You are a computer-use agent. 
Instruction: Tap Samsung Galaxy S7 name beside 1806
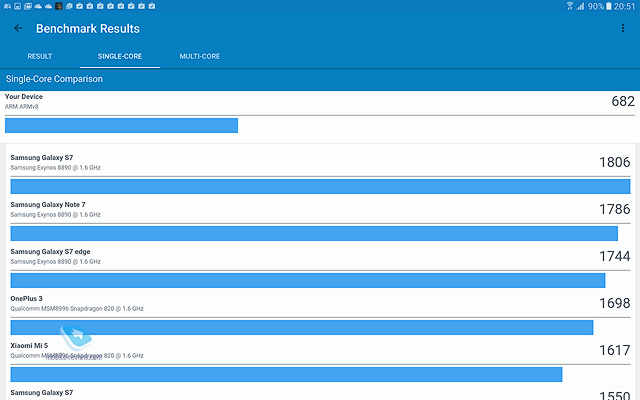point(42,158)
